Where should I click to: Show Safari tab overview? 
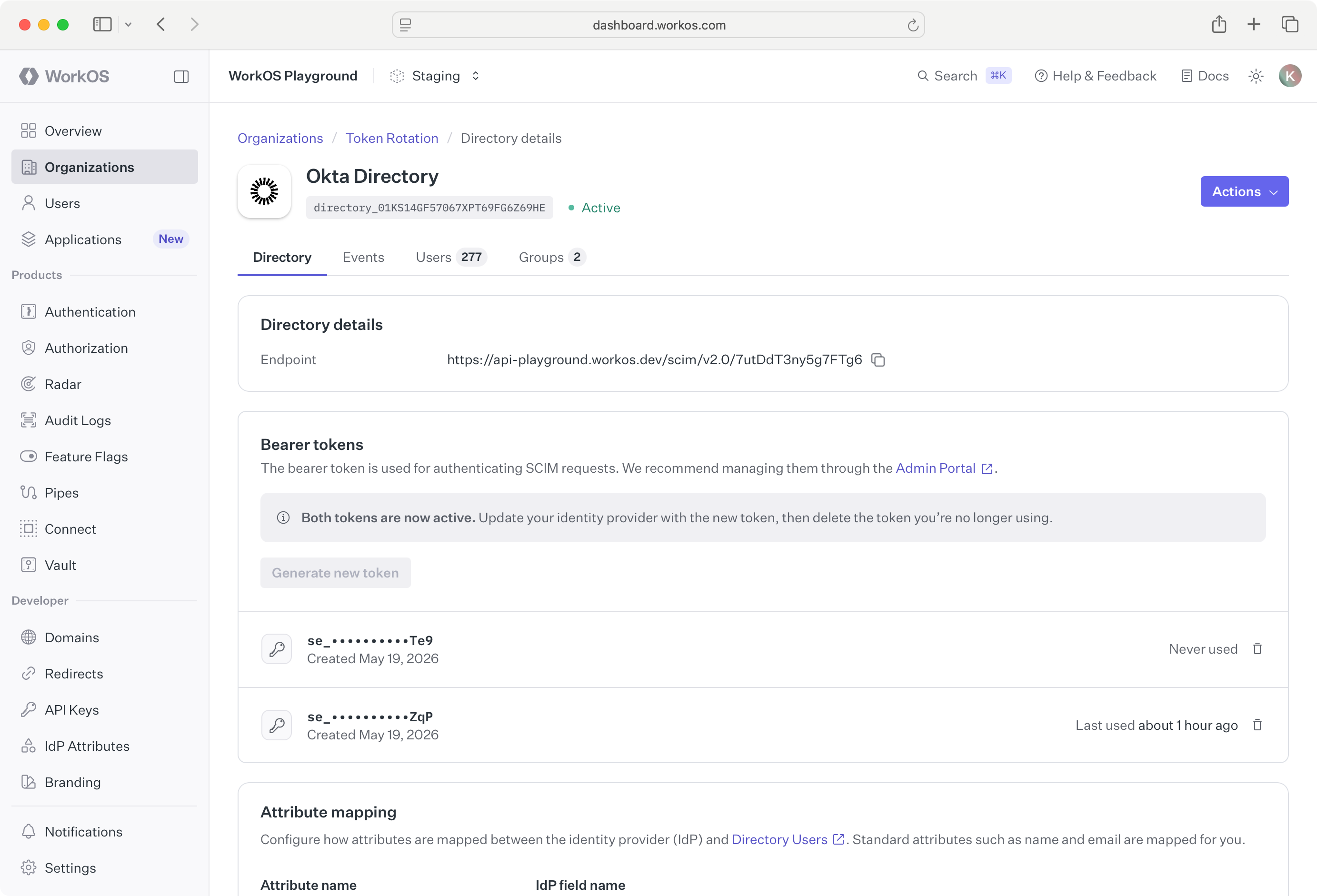point(1290,24)
